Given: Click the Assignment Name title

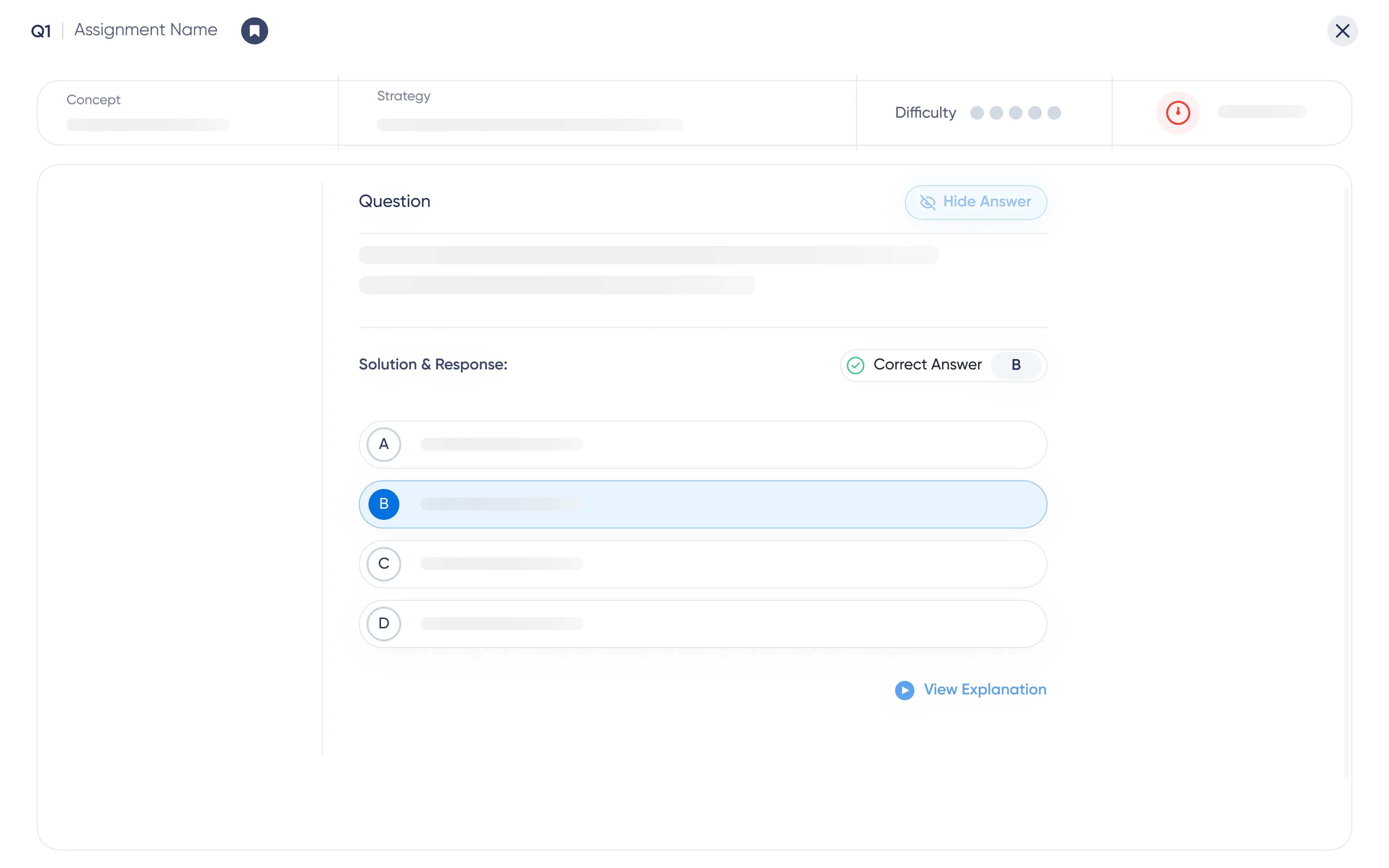Looking at the screenshot, I should [x=146, y=30].
